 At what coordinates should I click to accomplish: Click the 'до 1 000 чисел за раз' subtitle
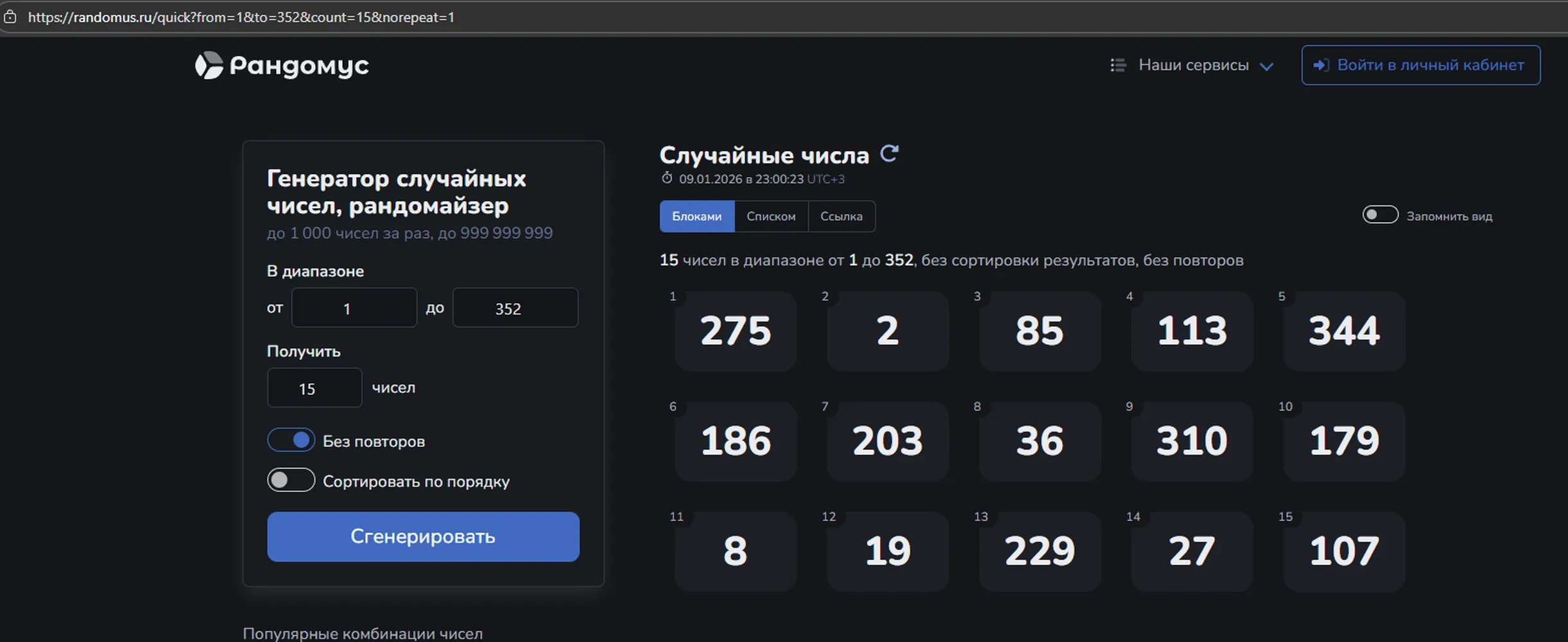point(409,233)
